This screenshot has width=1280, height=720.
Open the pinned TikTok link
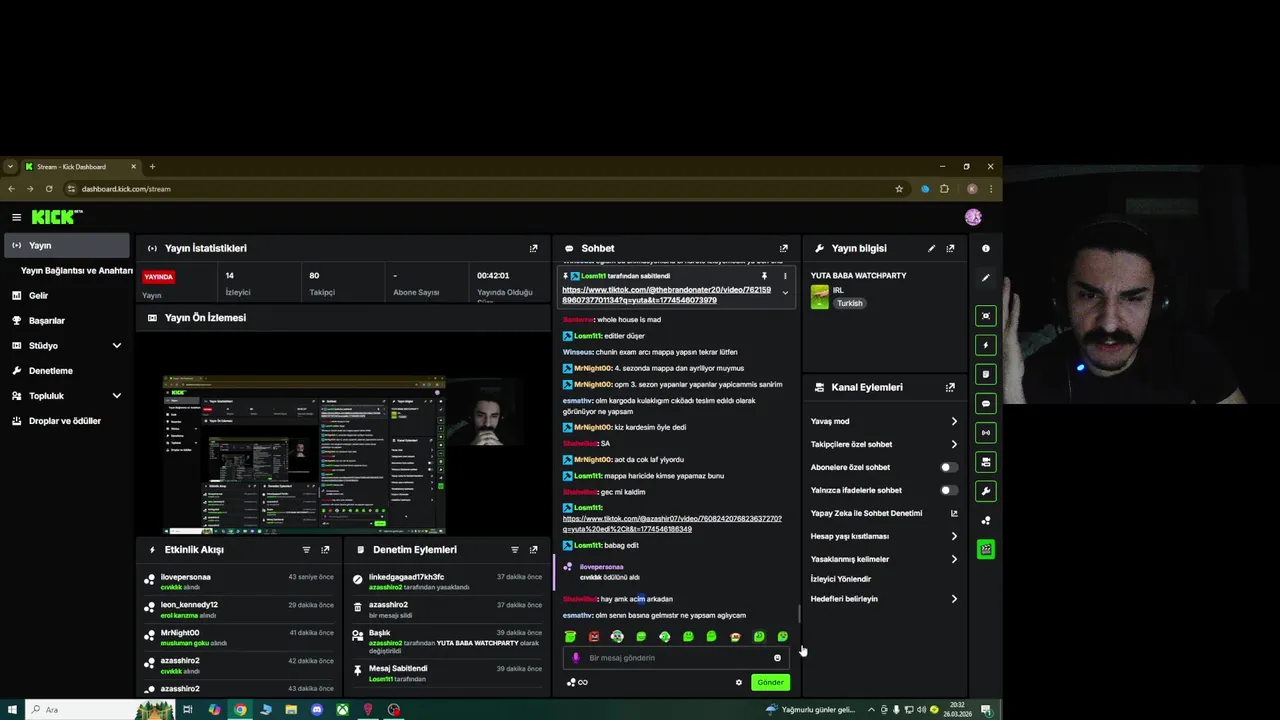click(x=666, y=295)
